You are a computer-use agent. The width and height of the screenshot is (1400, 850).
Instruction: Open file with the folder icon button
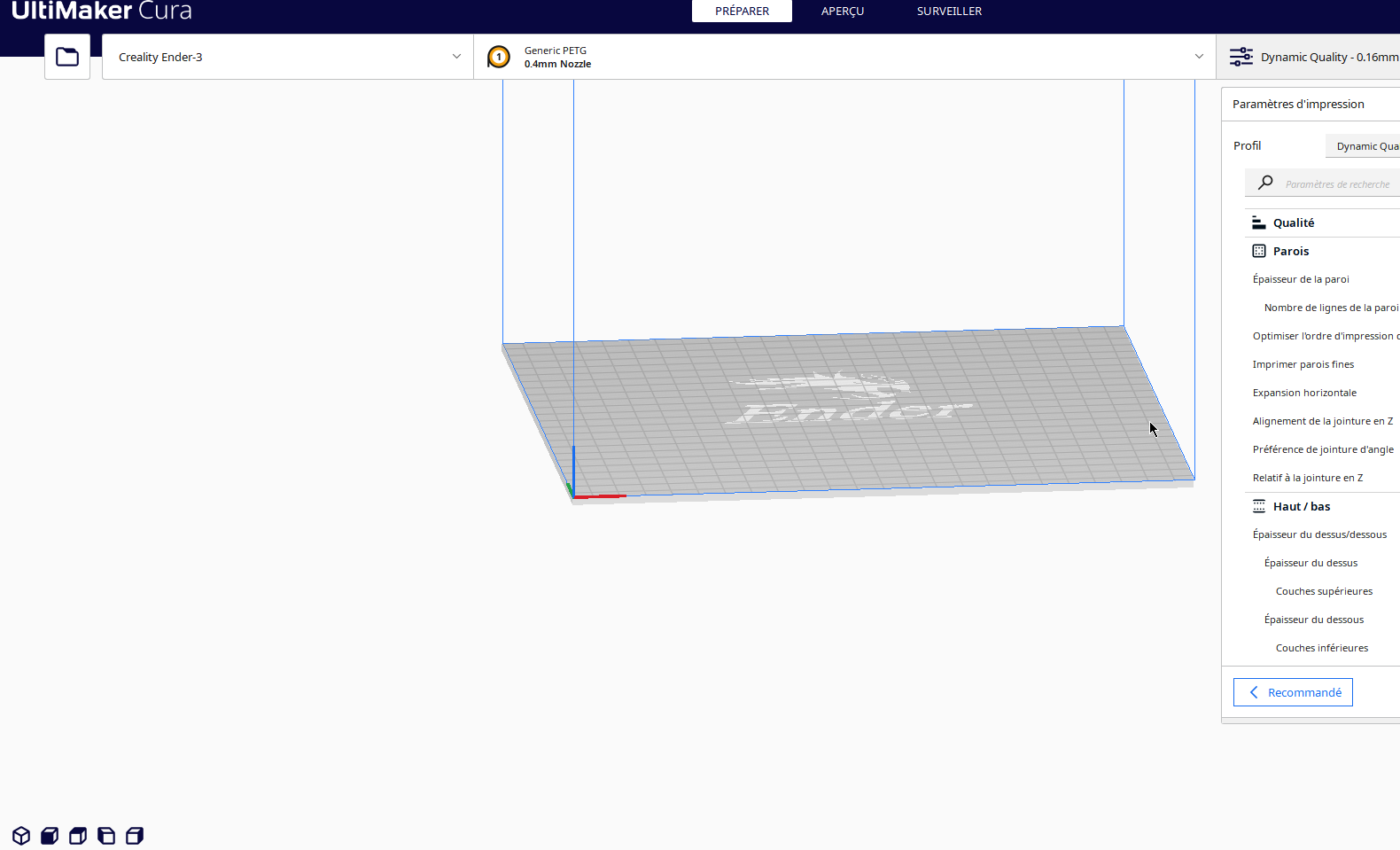pos(67,57)
